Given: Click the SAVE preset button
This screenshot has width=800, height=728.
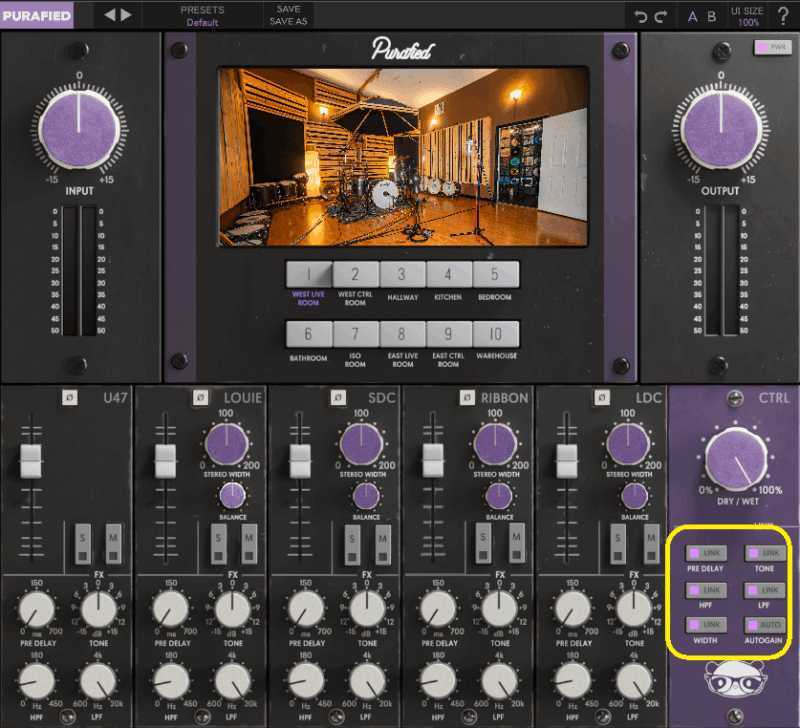Looking at the screenshot, I should click(288, 9).
